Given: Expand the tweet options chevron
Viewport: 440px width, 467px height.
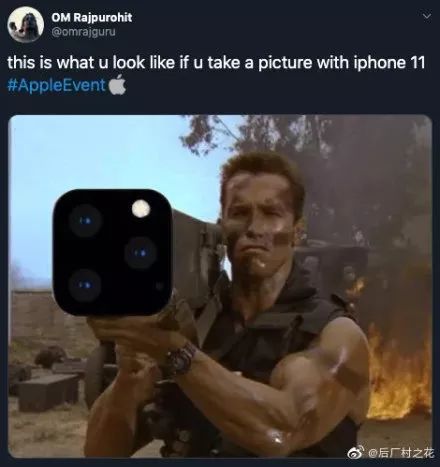Looking at the screenshot, I should pos(427,16).
